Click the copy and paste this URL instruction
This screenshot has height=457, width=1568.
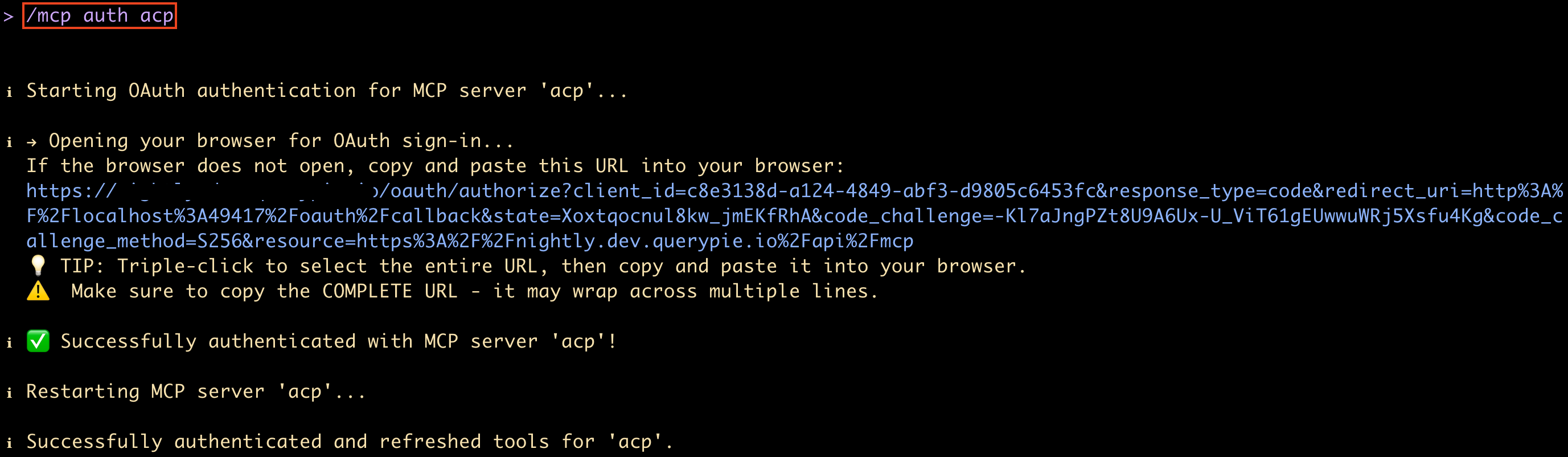(x=435, y=166)
